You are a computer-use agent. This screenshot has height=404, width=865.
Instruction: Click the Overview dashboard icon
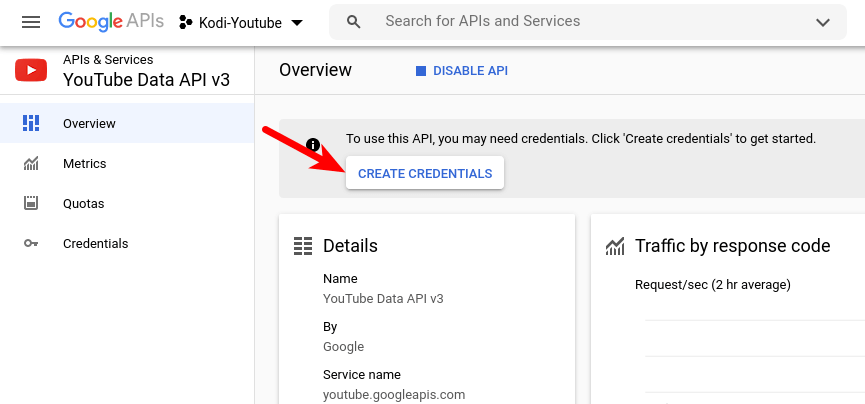pyautogui.click(x=31, y=123)
